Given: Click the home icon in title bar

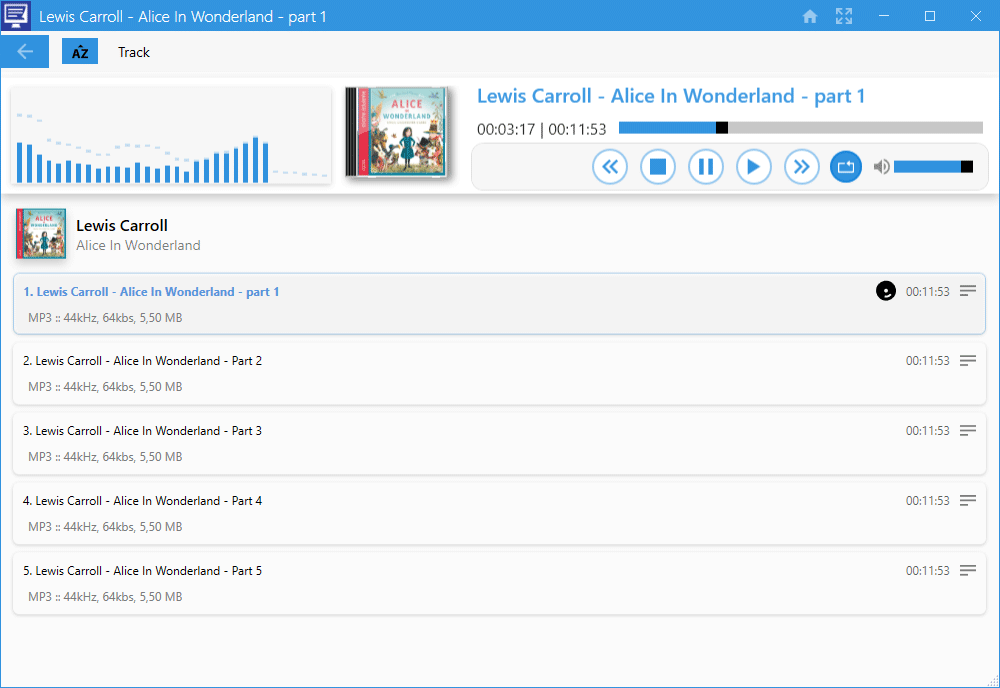Looking at the screenshot, I should (x=810, y=16).
